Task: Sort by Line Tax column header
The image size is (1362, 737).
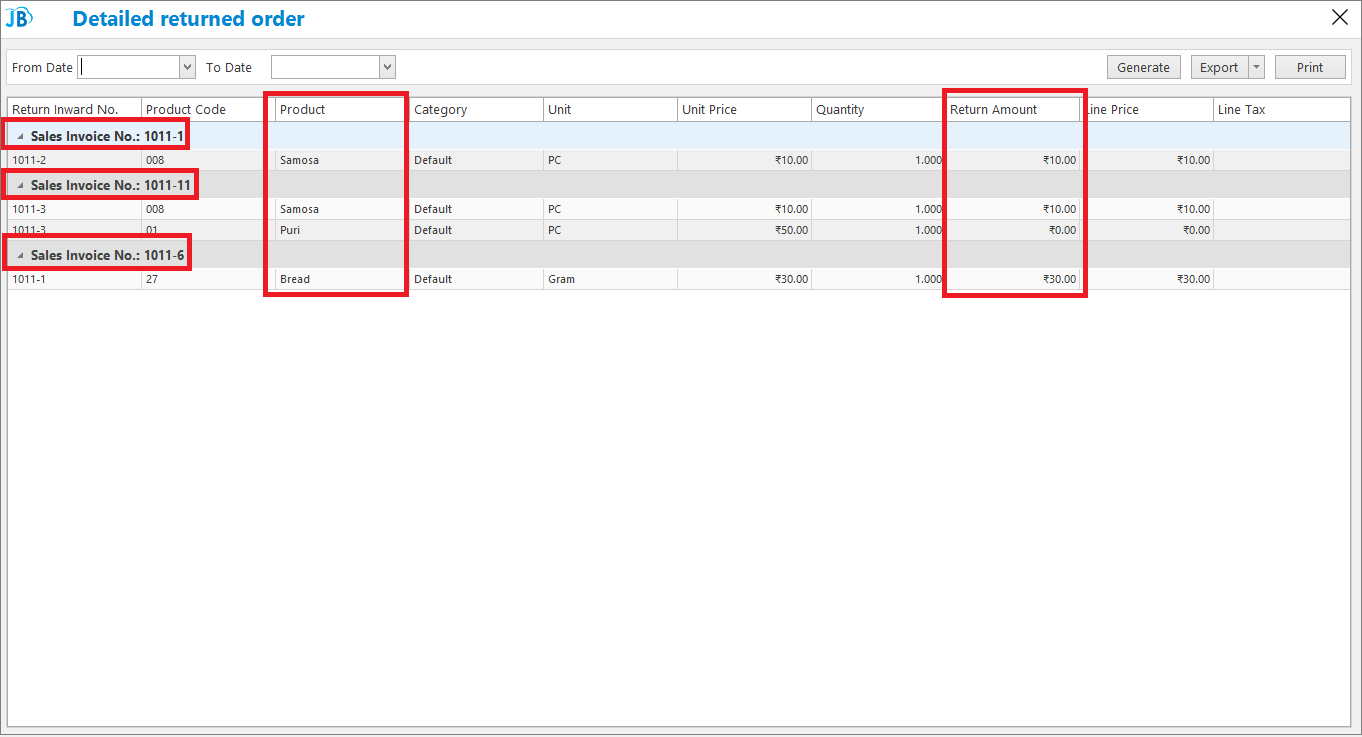Action: tap(1282, 110)
